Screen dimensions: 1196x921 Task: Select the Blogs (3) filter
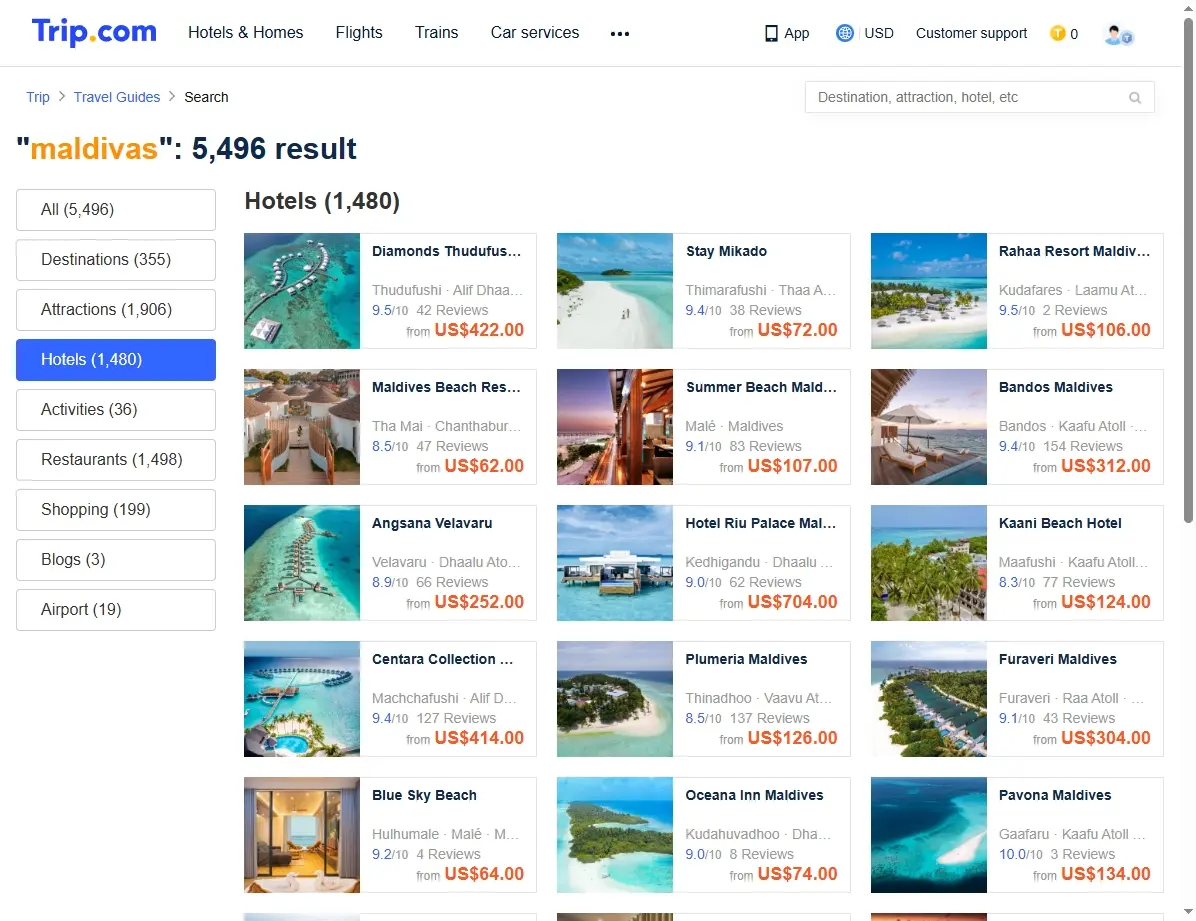pos(116,560)
